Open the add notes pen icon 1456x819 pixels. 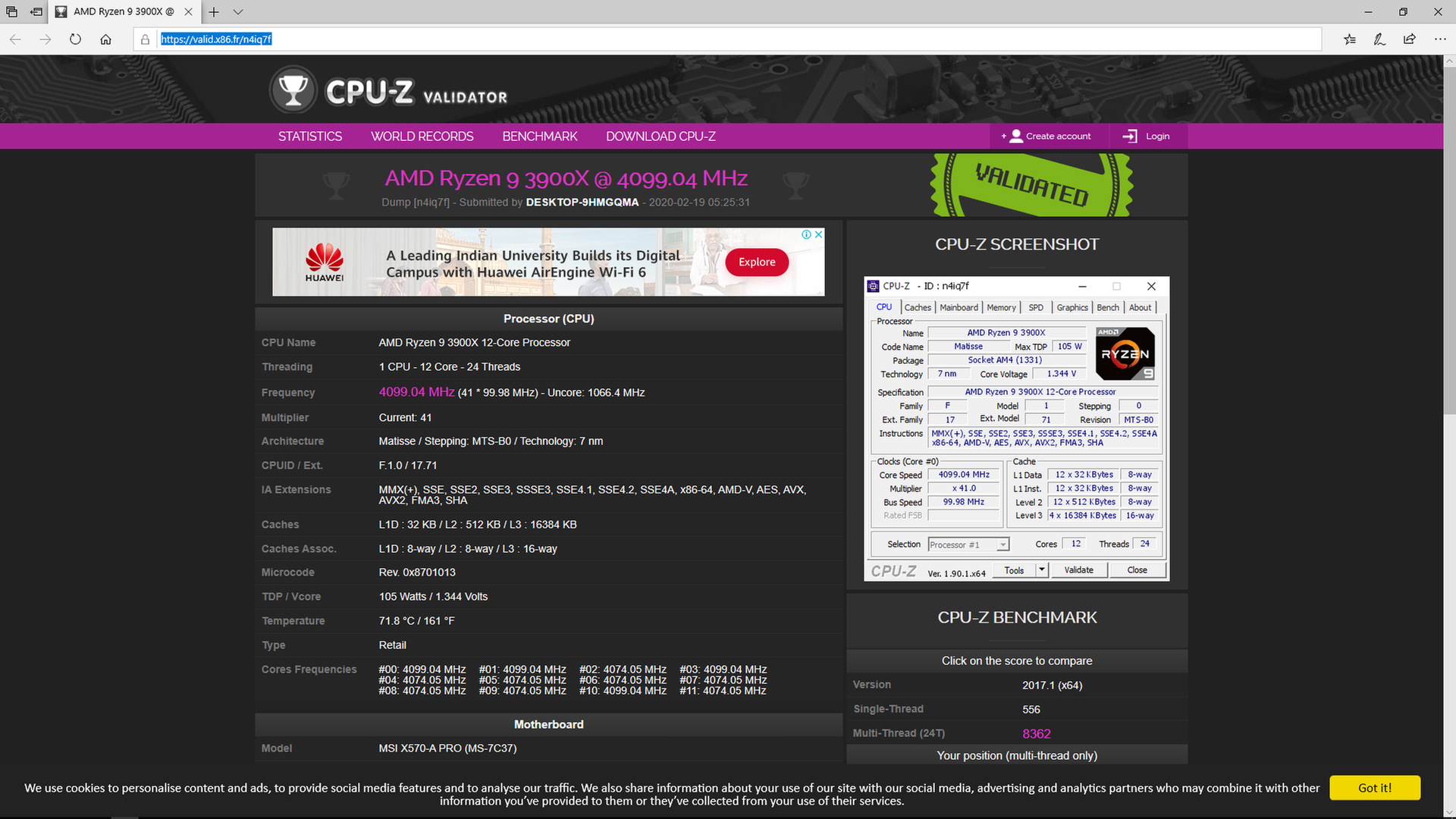click(1379, 39)
